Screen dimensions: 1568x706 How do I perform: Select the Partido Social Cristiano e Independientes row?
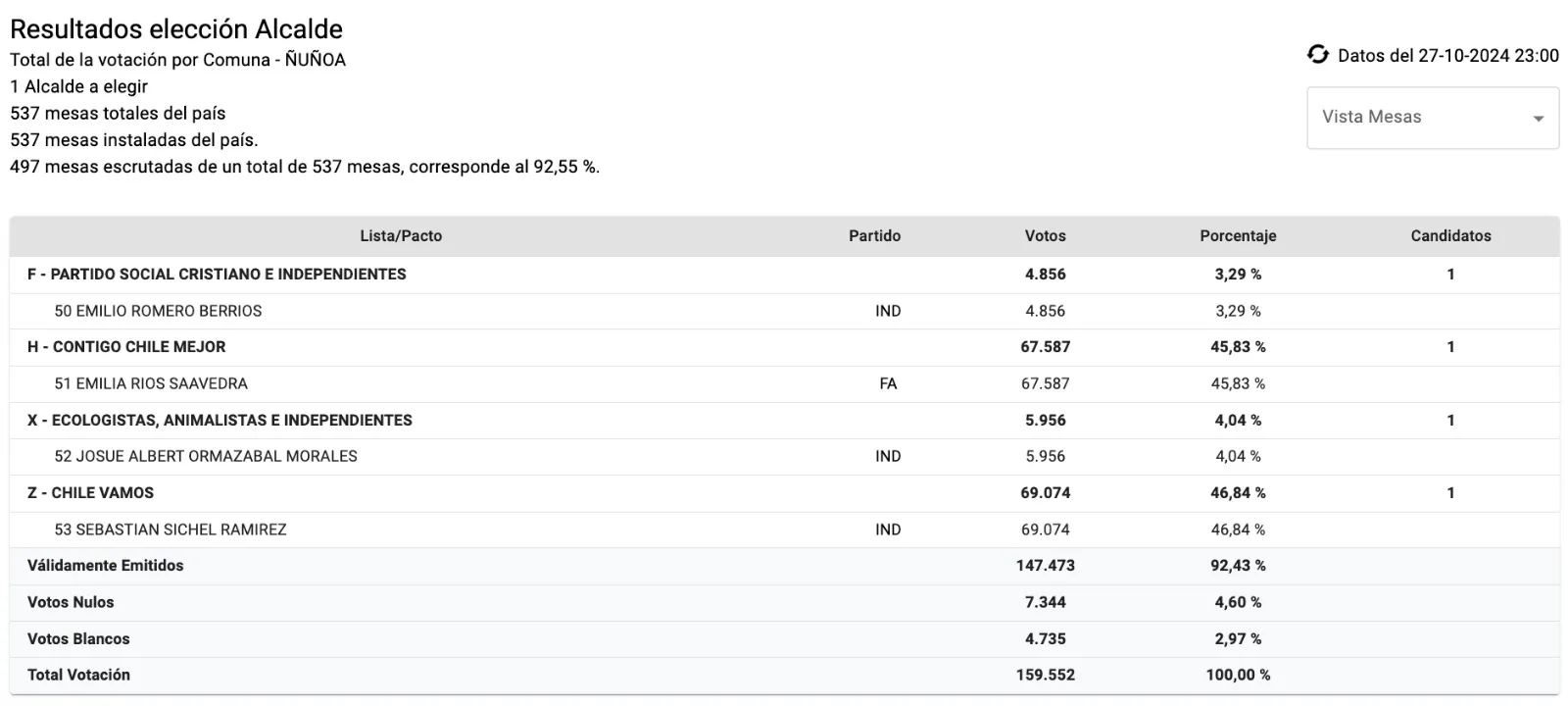pyautogui.click(x=217, y=275)
